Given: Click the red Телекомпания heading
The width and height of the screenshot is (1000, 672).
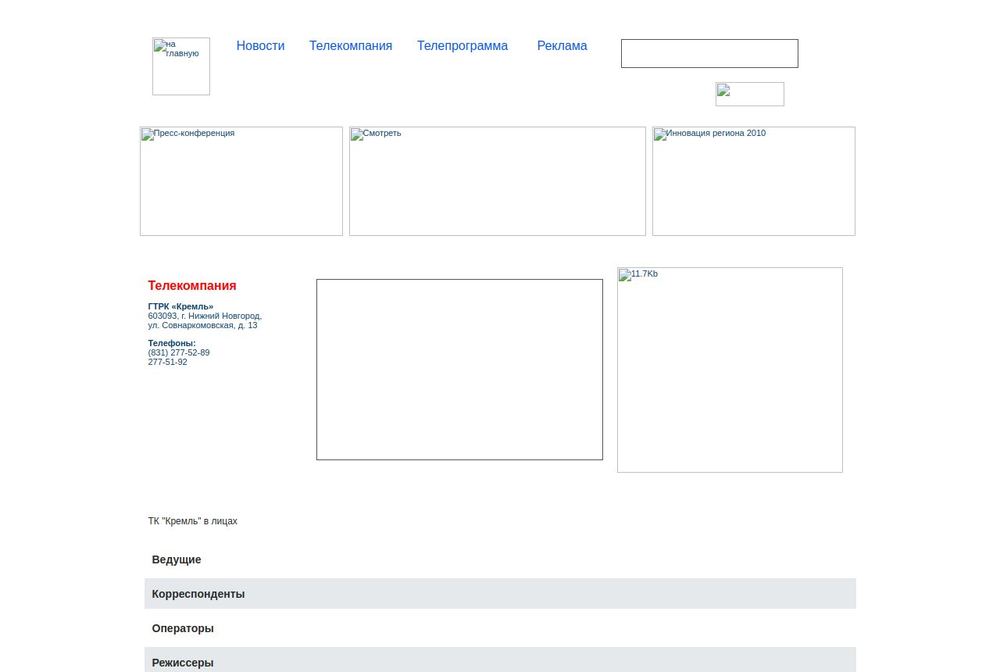Looking at the screenshot, I should pyautogui.click(x=192, y=286).
